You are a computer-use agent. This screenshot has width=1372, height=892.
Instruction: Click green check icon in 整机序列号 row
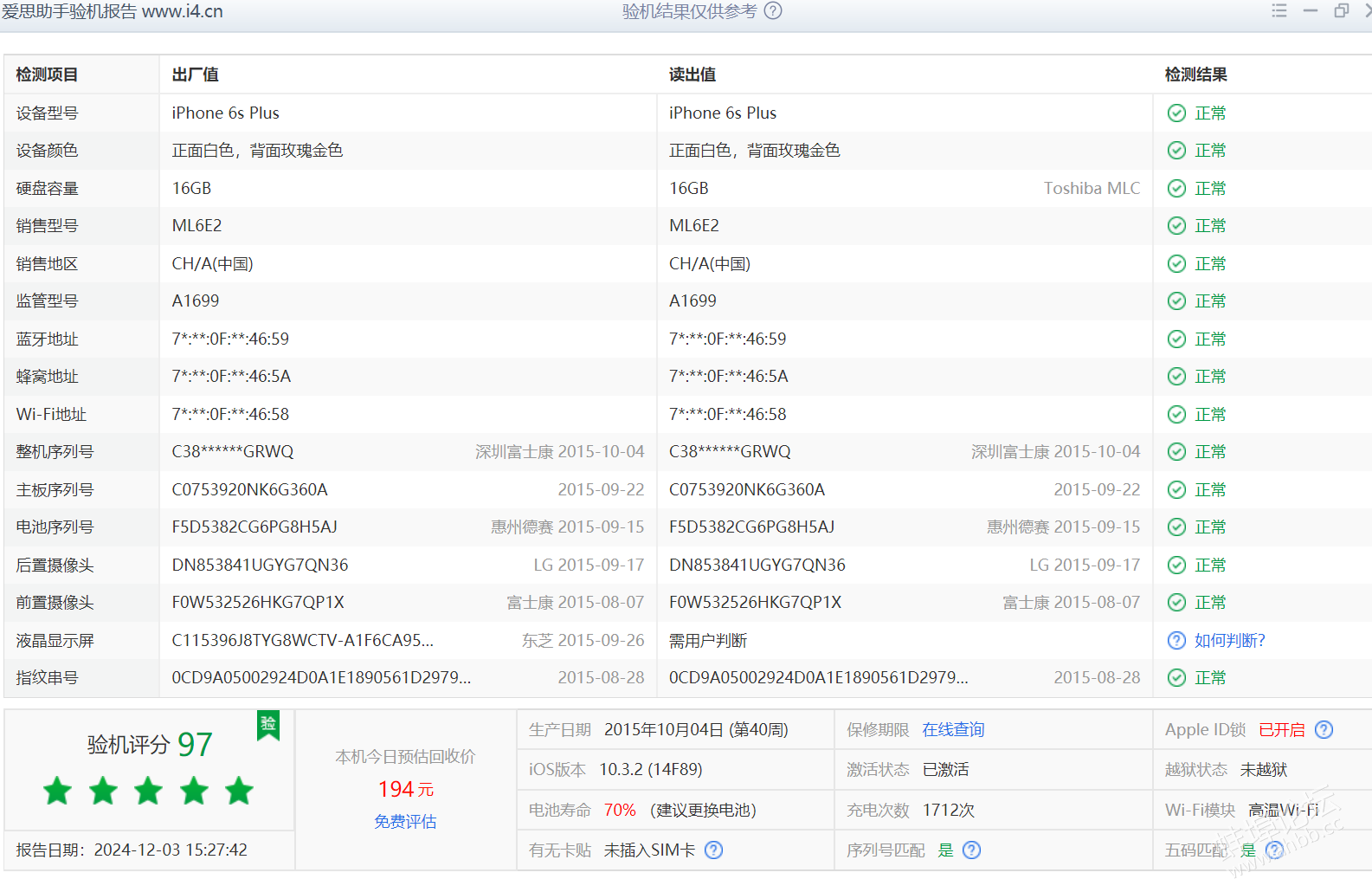[x=1176, y=452]
